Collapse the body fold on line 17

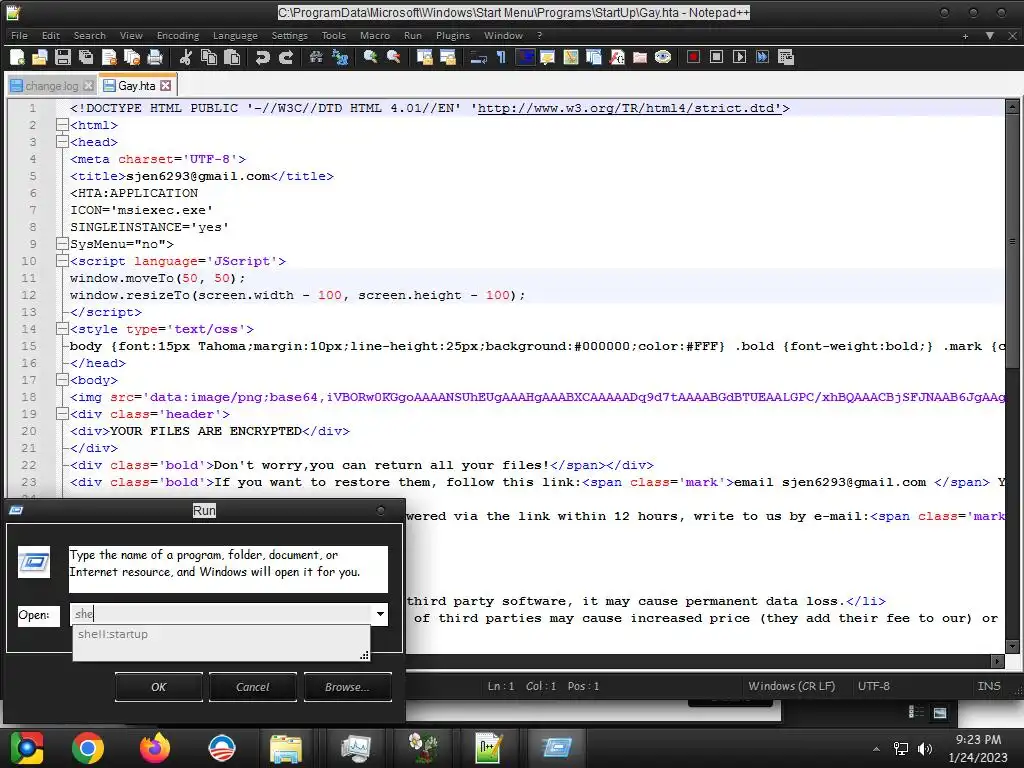click(62, 379)
